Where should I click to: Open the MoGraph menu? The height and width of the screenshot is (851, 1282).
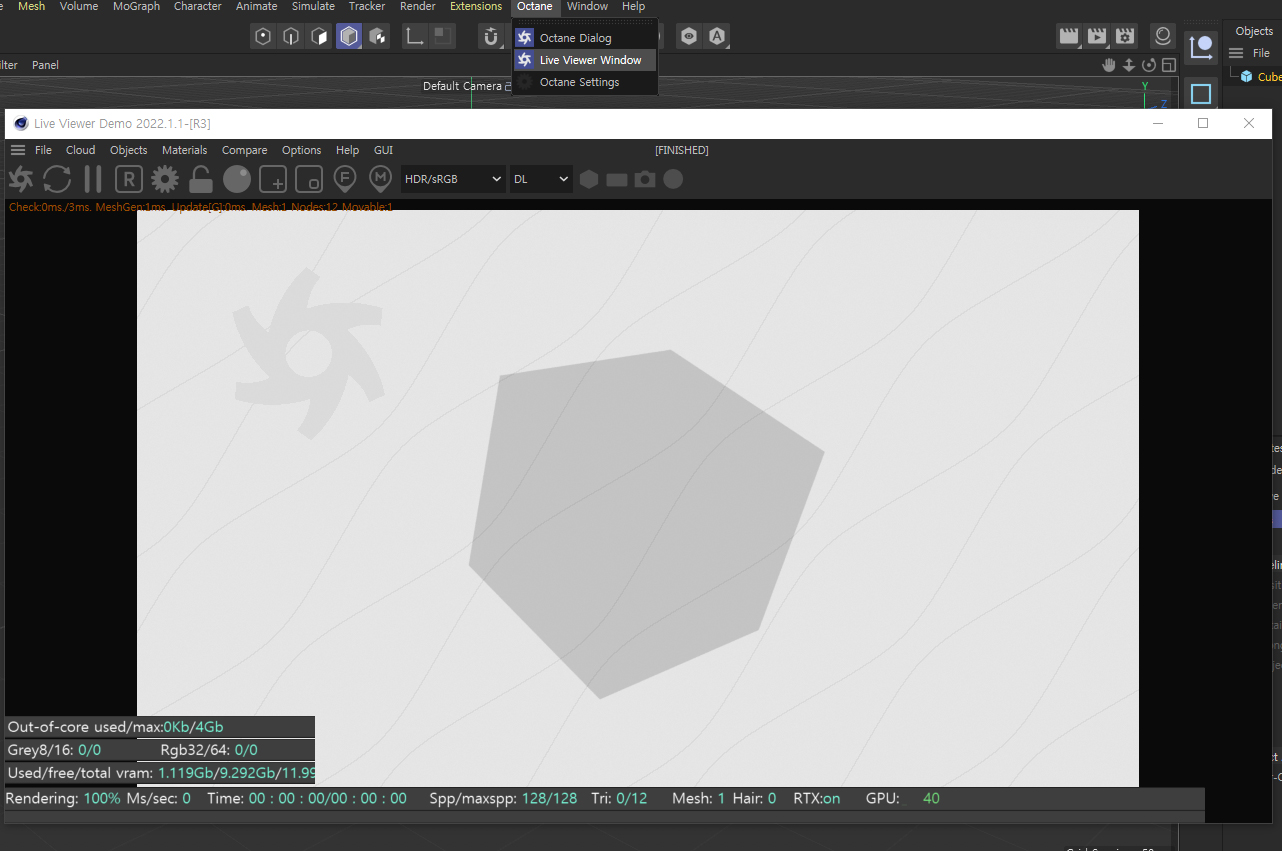(x=136, y=6)
